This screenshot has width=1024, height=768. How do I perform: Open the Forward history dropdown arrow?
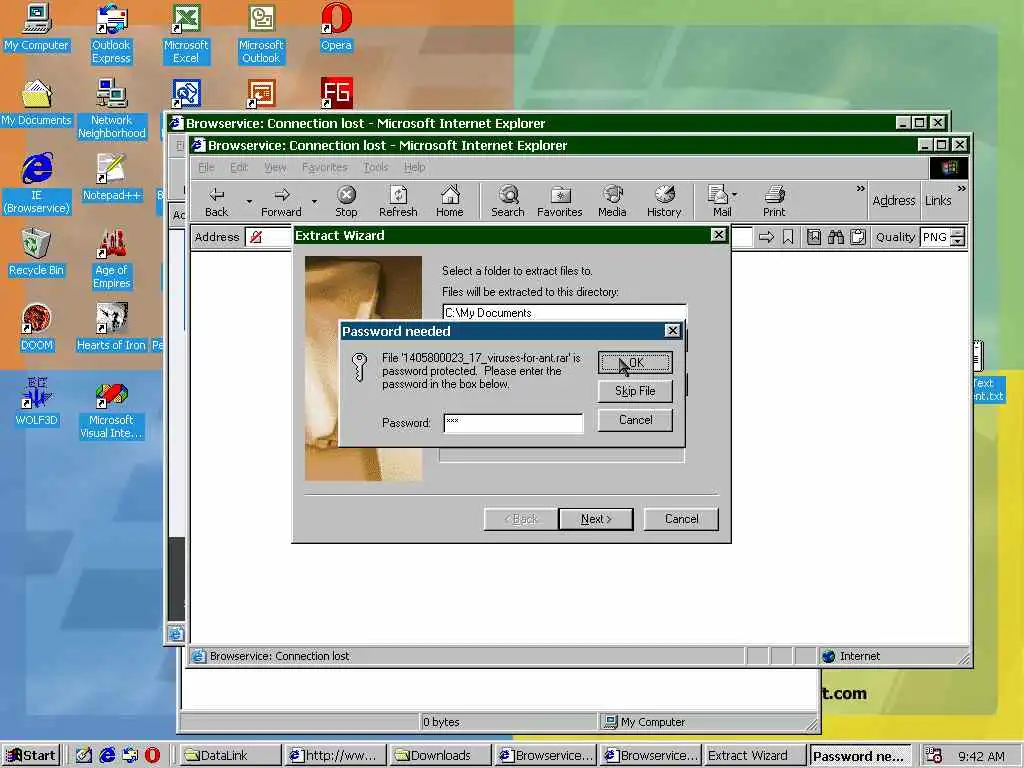tap(314, 202)
